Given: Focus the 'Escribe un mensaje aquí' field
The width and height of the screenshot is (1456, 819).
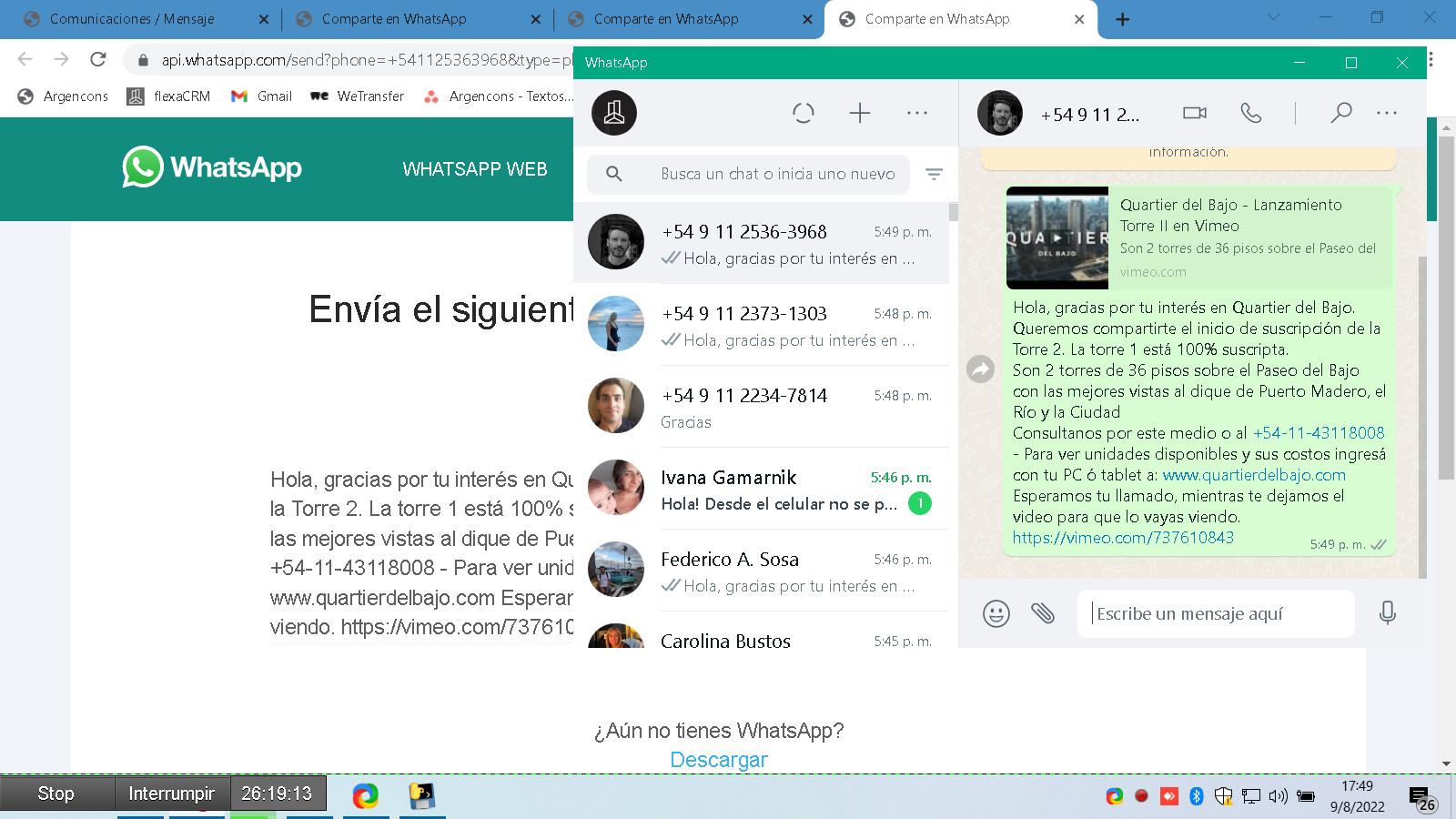Looking at the screenshot, I should pyautogui.click(x=1216, y=613).
